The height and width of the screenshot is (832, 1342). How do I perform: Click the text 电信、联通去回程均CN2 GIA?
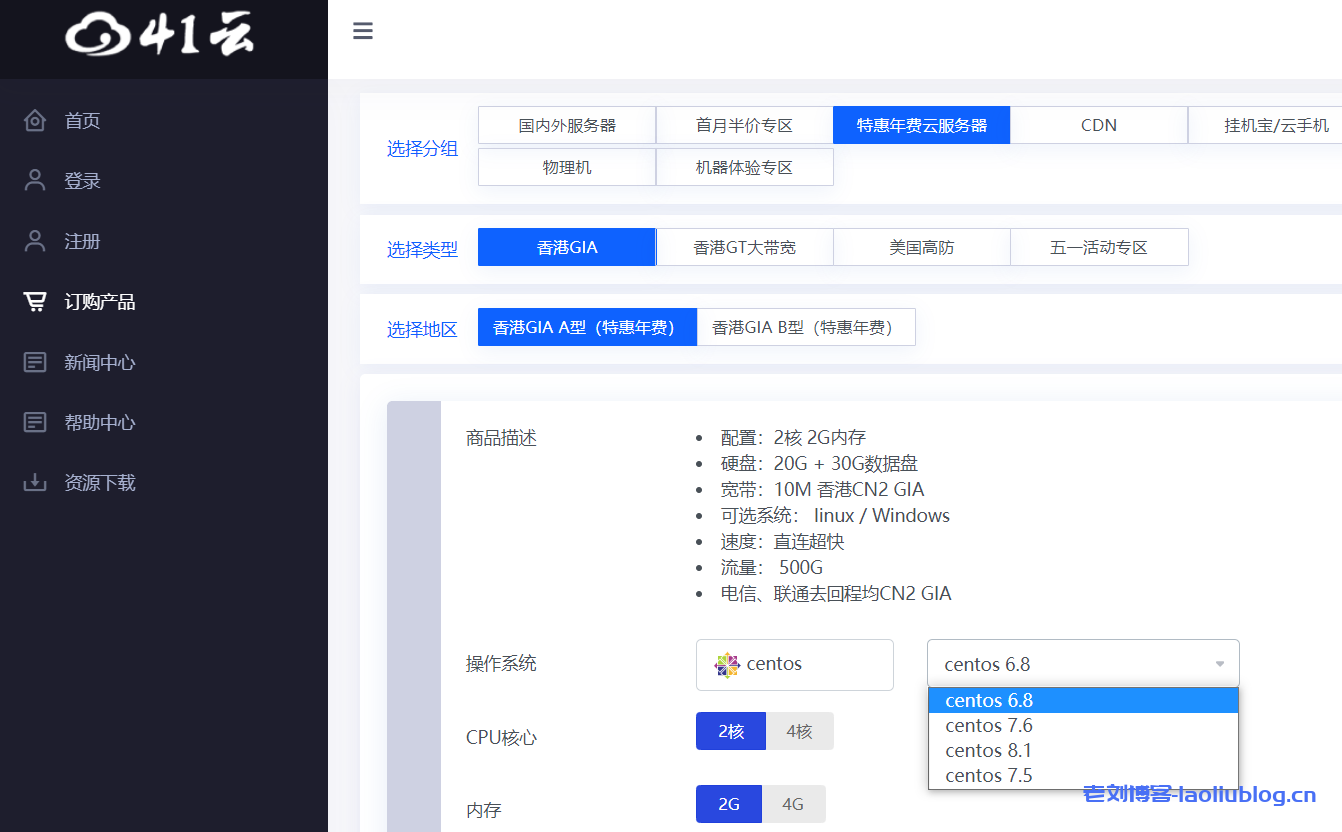[x=836, y=594]
